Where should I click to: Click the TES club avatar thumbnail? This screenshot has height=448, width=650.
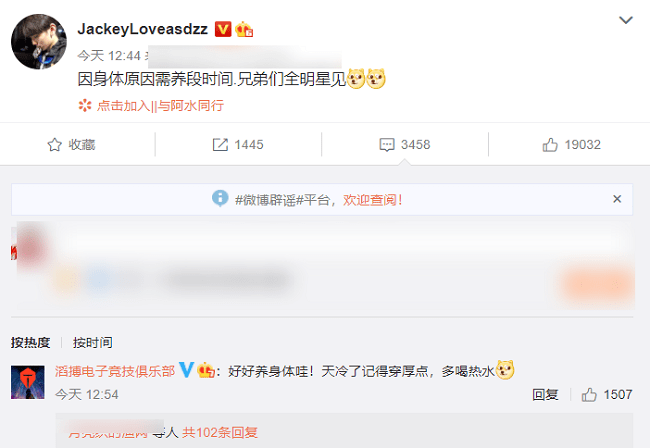(x=28, y=382)
